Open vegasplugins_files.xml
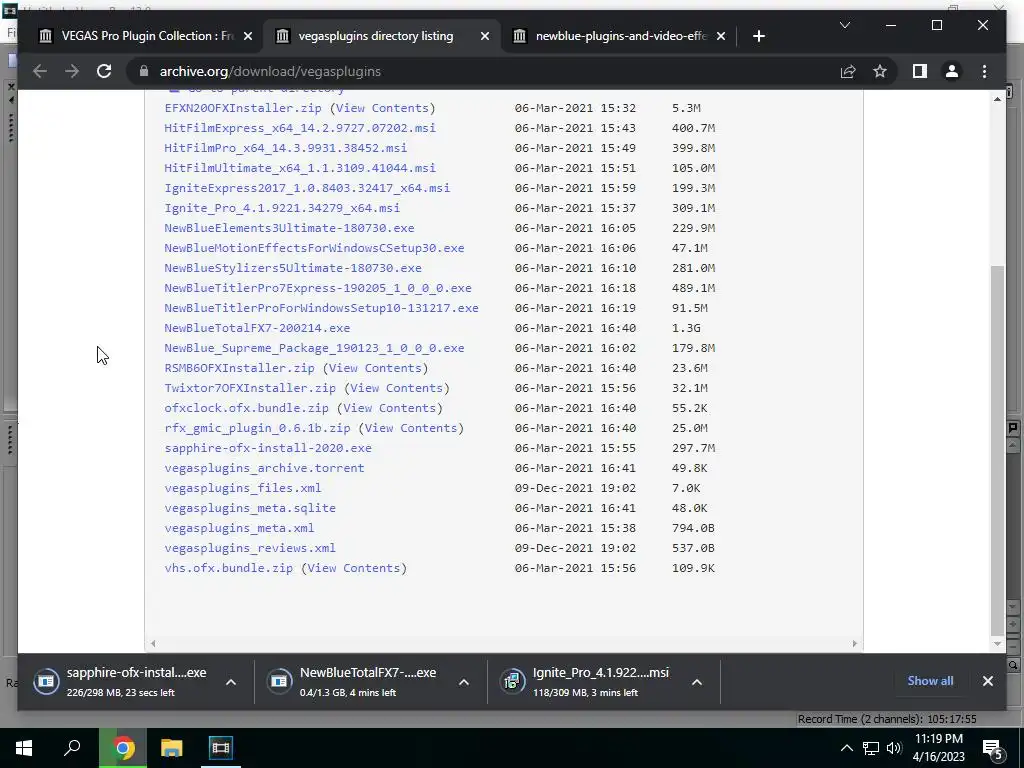This screenshot has width=1024, height=768. pyautogui.click(x=243, y=488)
